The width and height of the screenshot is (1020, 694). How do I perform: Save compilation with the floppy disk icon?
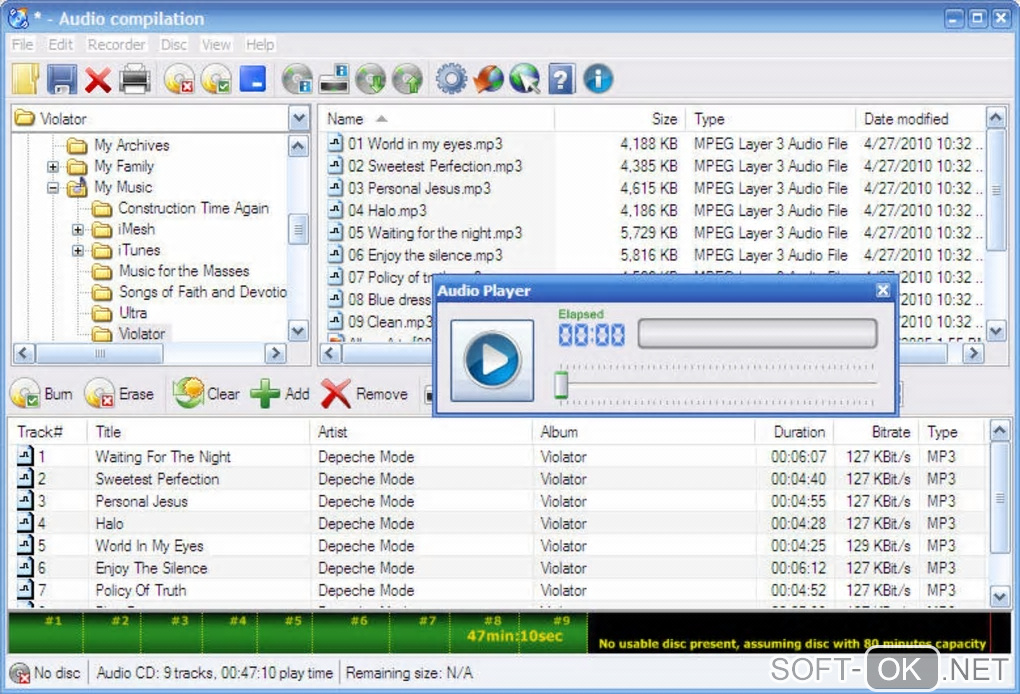(62, 79)
